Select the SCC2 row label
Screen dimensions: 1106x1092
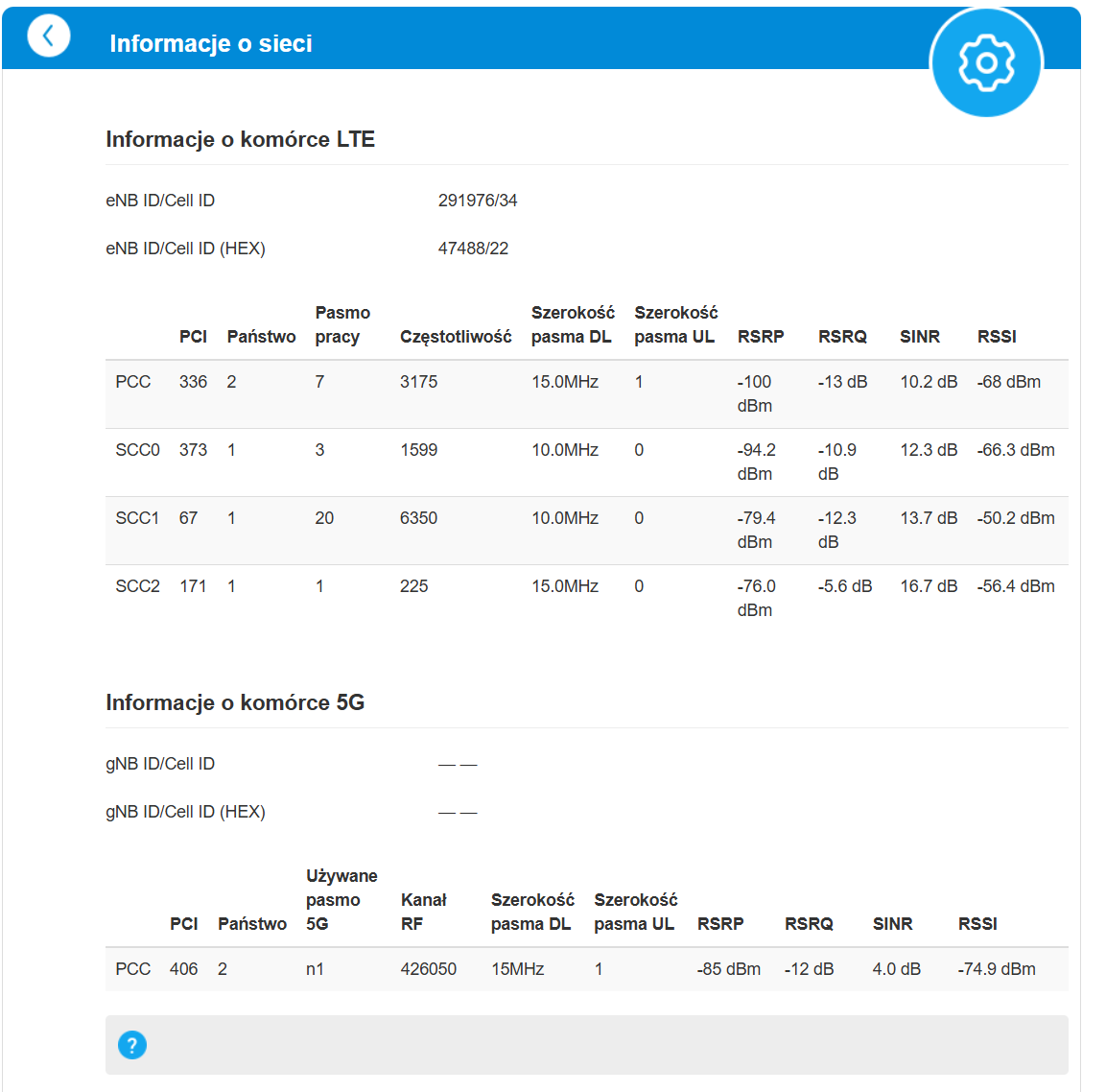(x=137, y=586)
